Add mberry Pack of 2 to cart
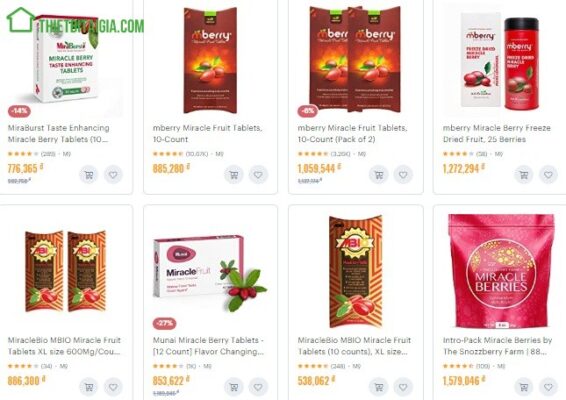The height and width of the screenshot is (400, 566). 379,175
